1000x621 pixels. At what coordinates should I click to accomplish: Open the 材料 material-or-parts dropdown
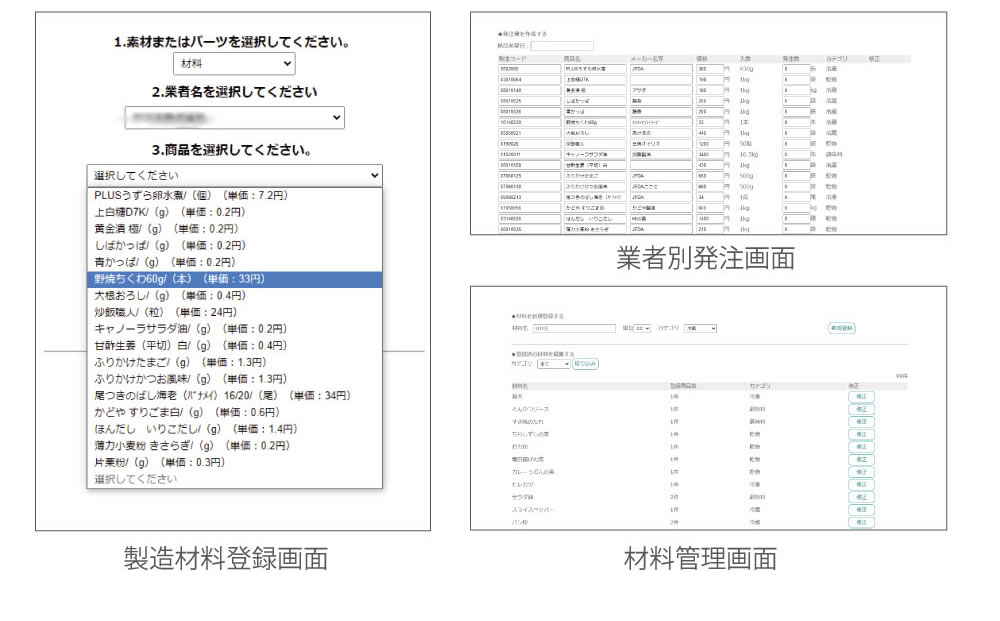pyautogui.click(x=234, y=63)
